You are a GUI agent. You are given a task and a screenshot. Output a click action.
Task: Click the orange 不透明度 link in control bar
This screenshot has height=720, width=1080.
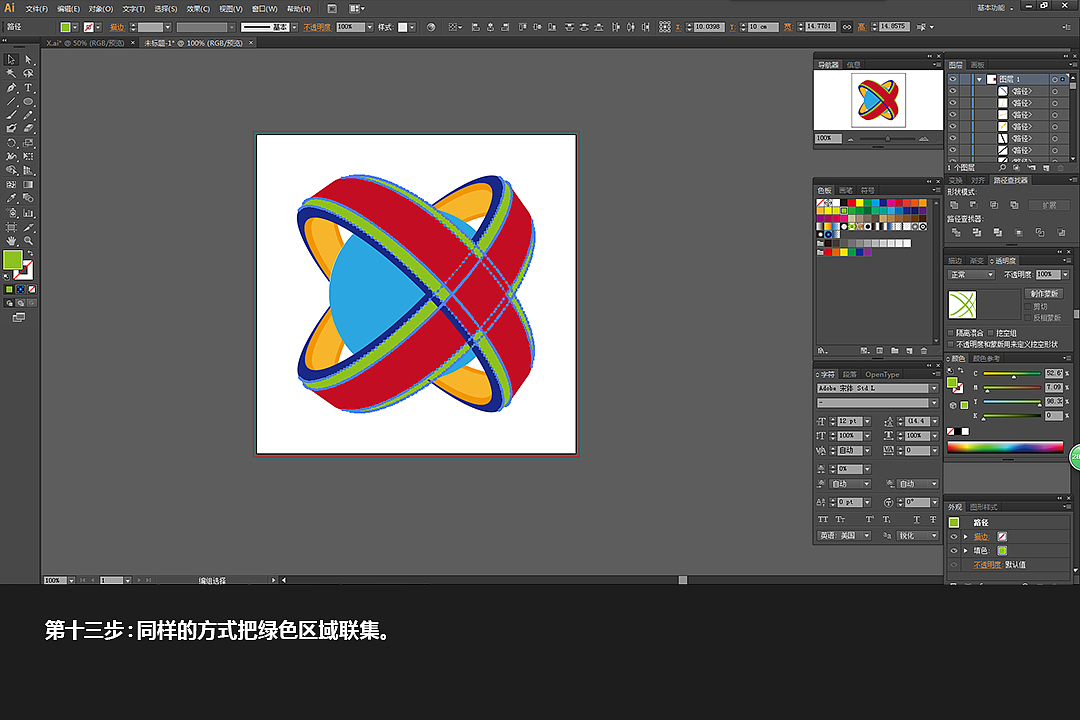317,27
